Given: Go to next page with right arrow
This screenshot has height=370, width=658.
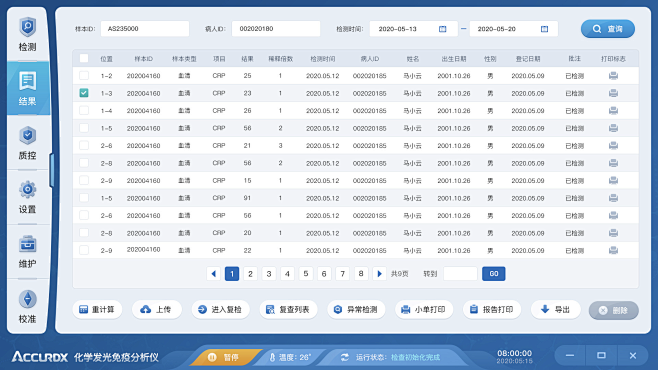Looking at the screenshot, I should click(379, 274).
